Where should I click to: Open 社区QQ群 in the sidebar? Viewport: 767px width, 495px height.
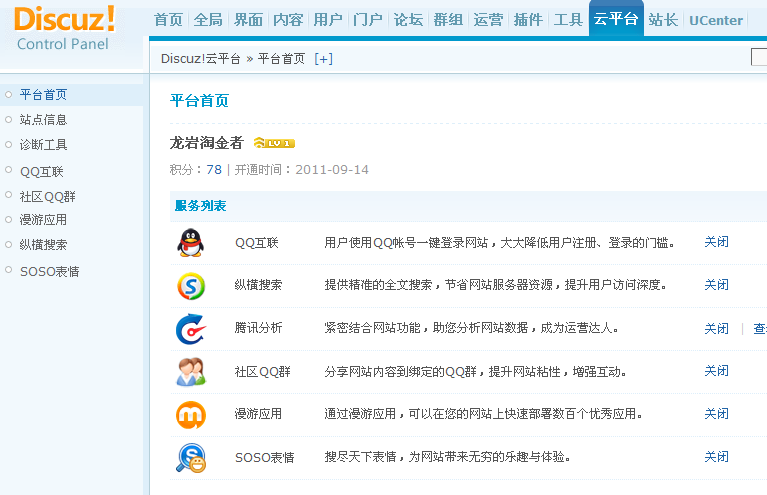47,197
